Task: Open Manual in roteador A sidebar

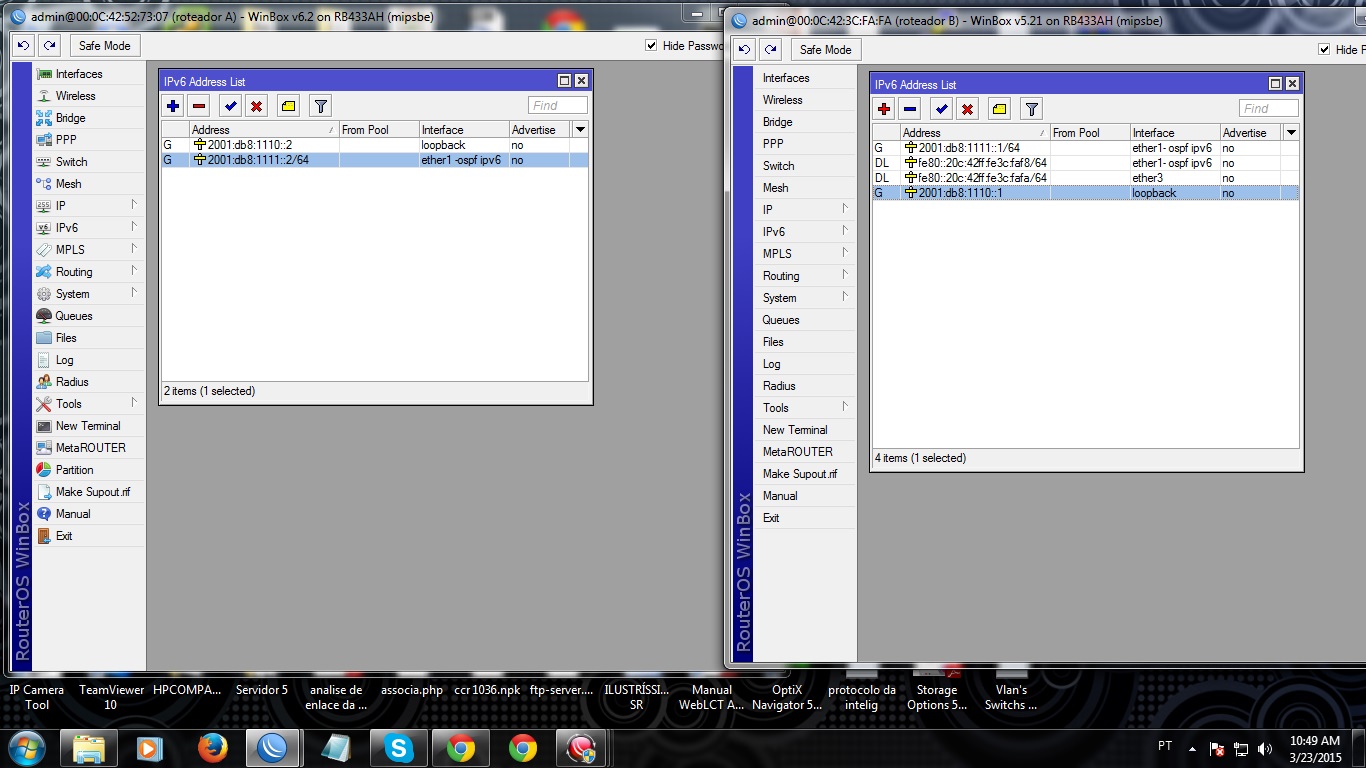Action: 89,514
